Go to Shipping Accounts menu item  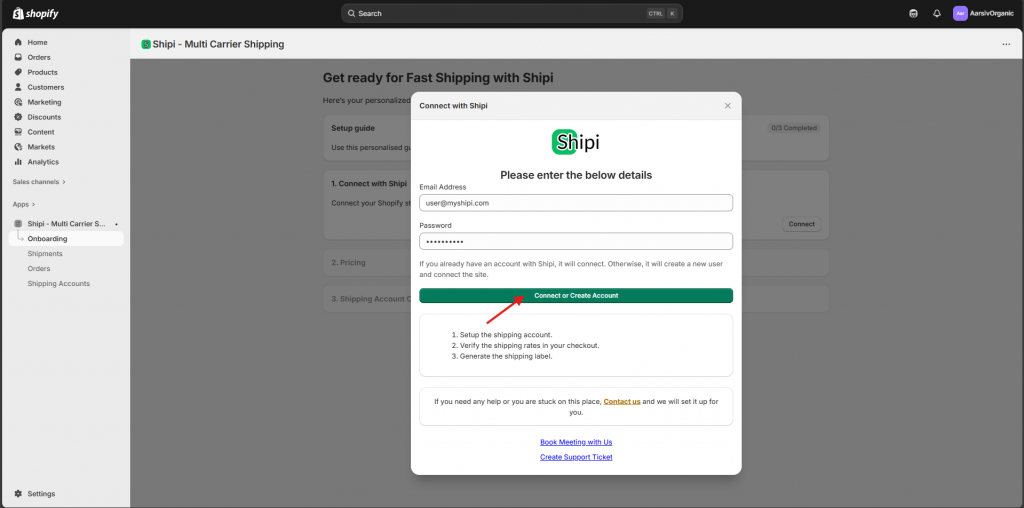(x=58, y=284)
